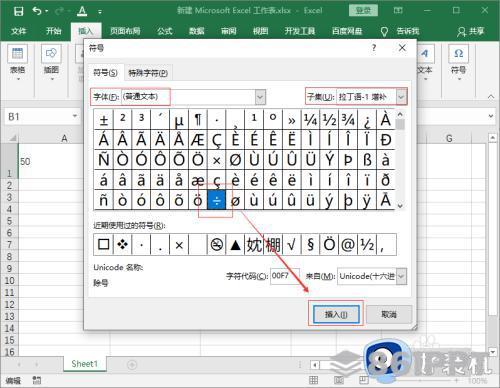Click the Omega symbol (符号) ribbon icon

click(459, 54)
